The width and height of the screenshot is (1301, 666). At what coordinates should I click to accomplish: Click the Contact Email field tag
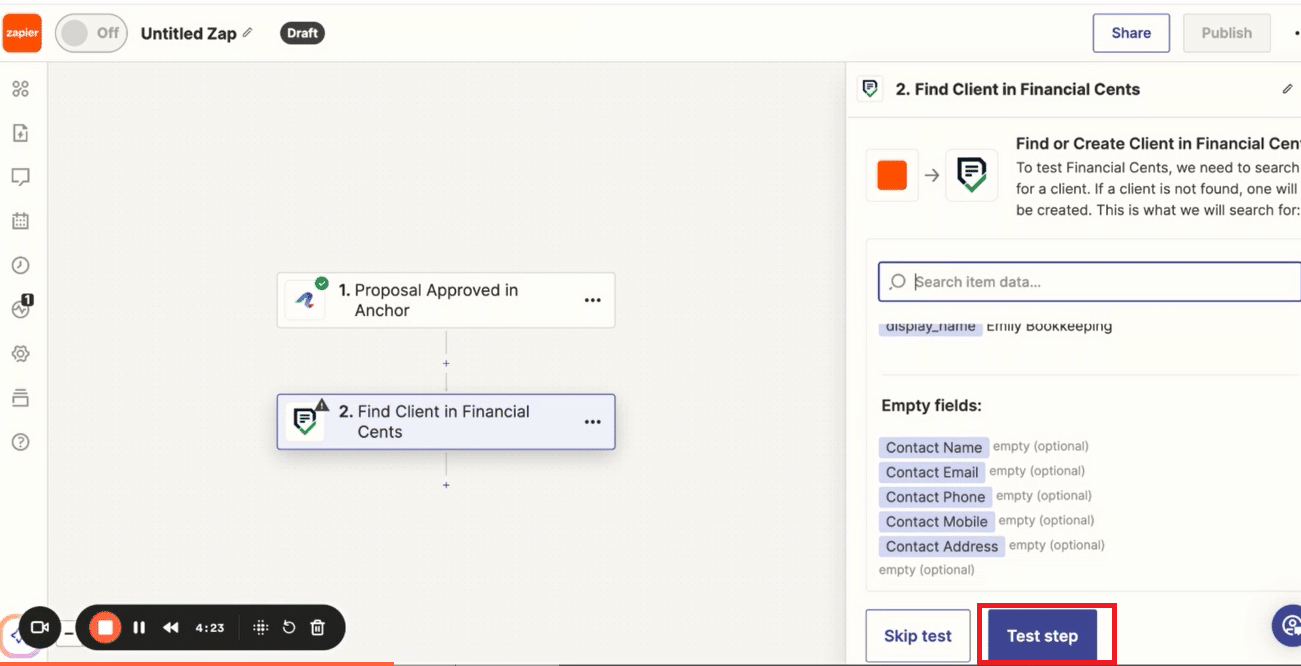pyautogui.click(x=932, y=472)
